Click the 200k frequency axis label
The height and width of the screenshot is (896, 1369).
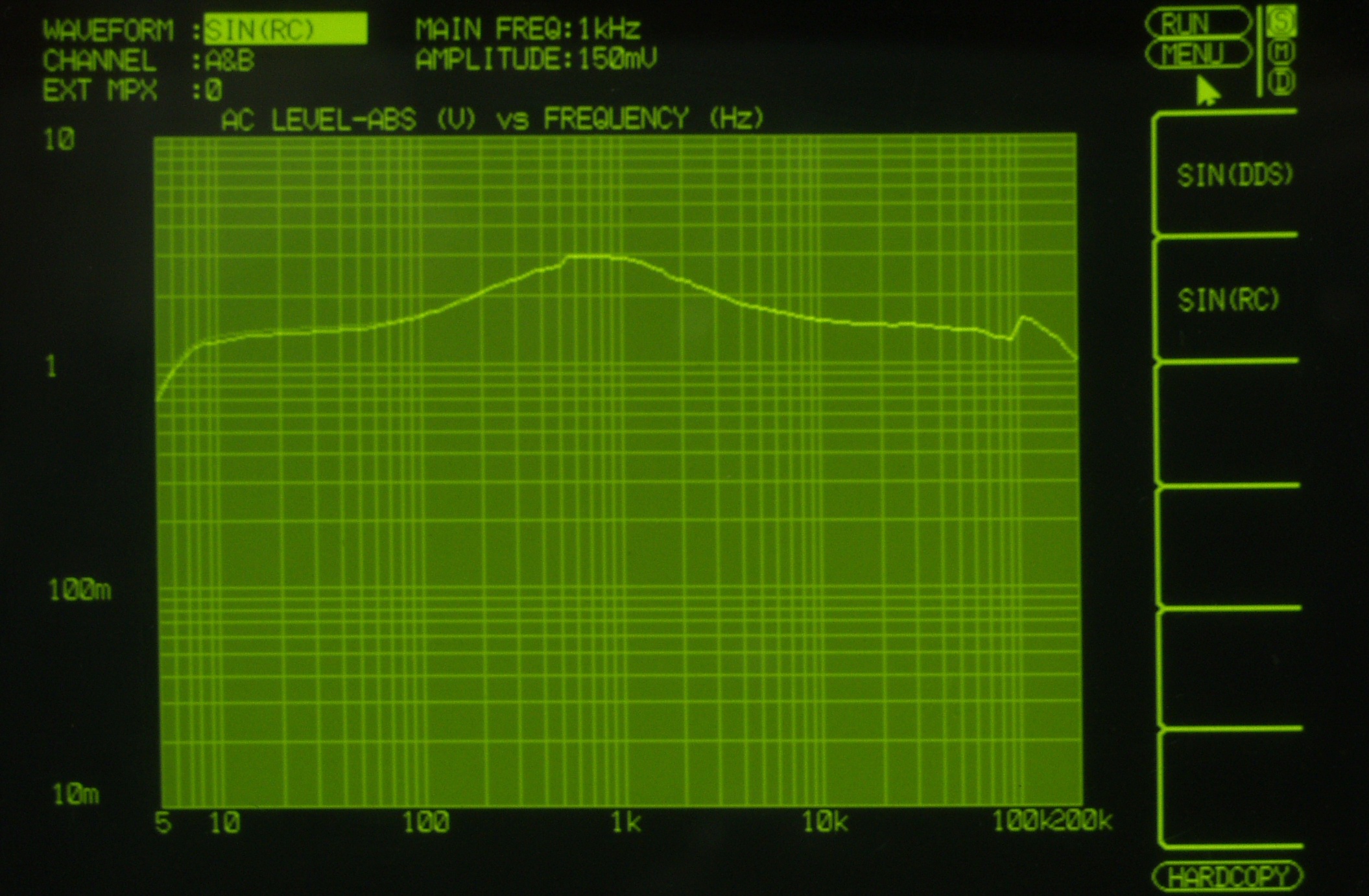coord(1082,821)
